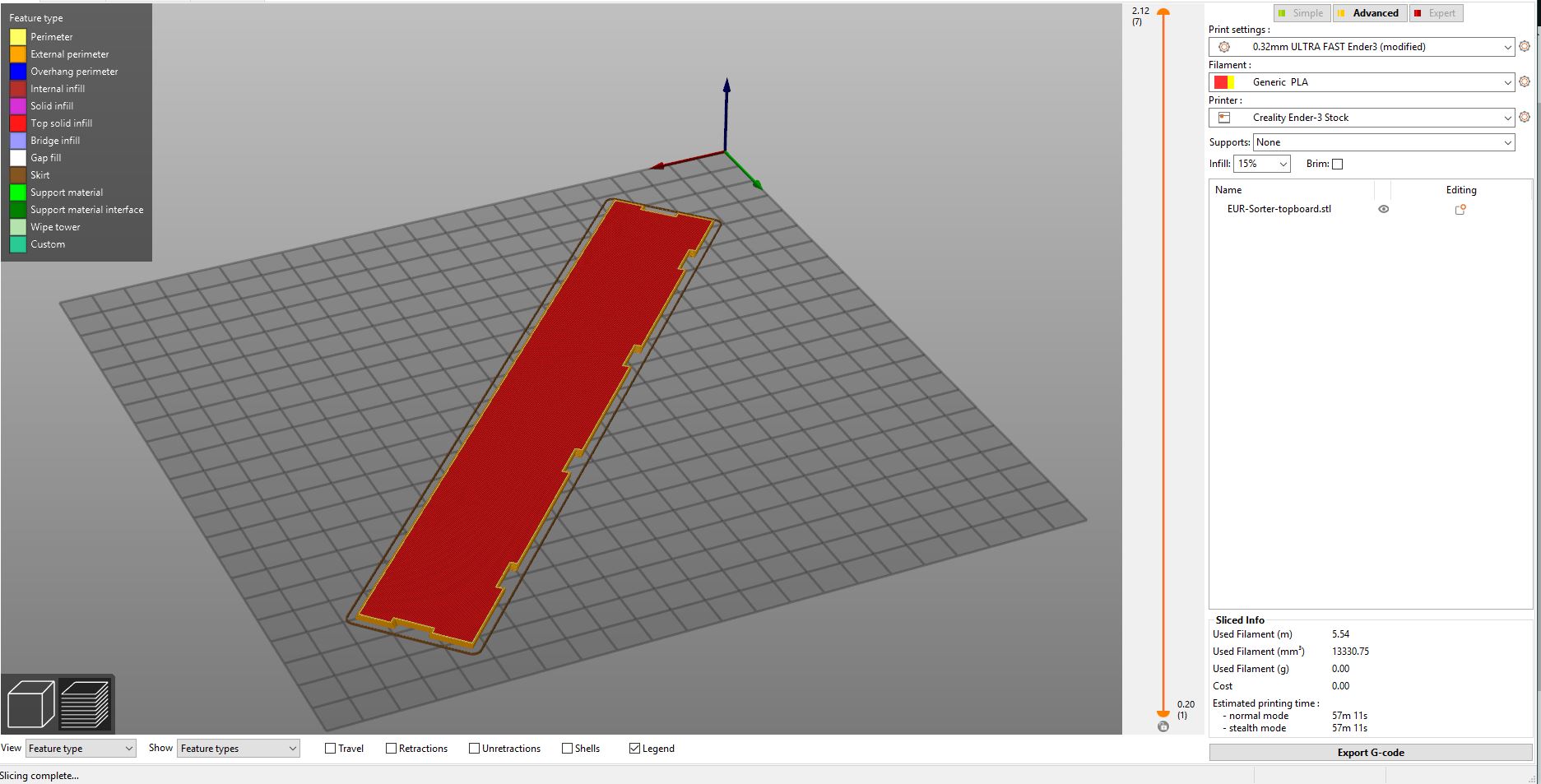Check the Travel checkbox
This screenshot has width=1541, height=784.
tap(329, 748)
